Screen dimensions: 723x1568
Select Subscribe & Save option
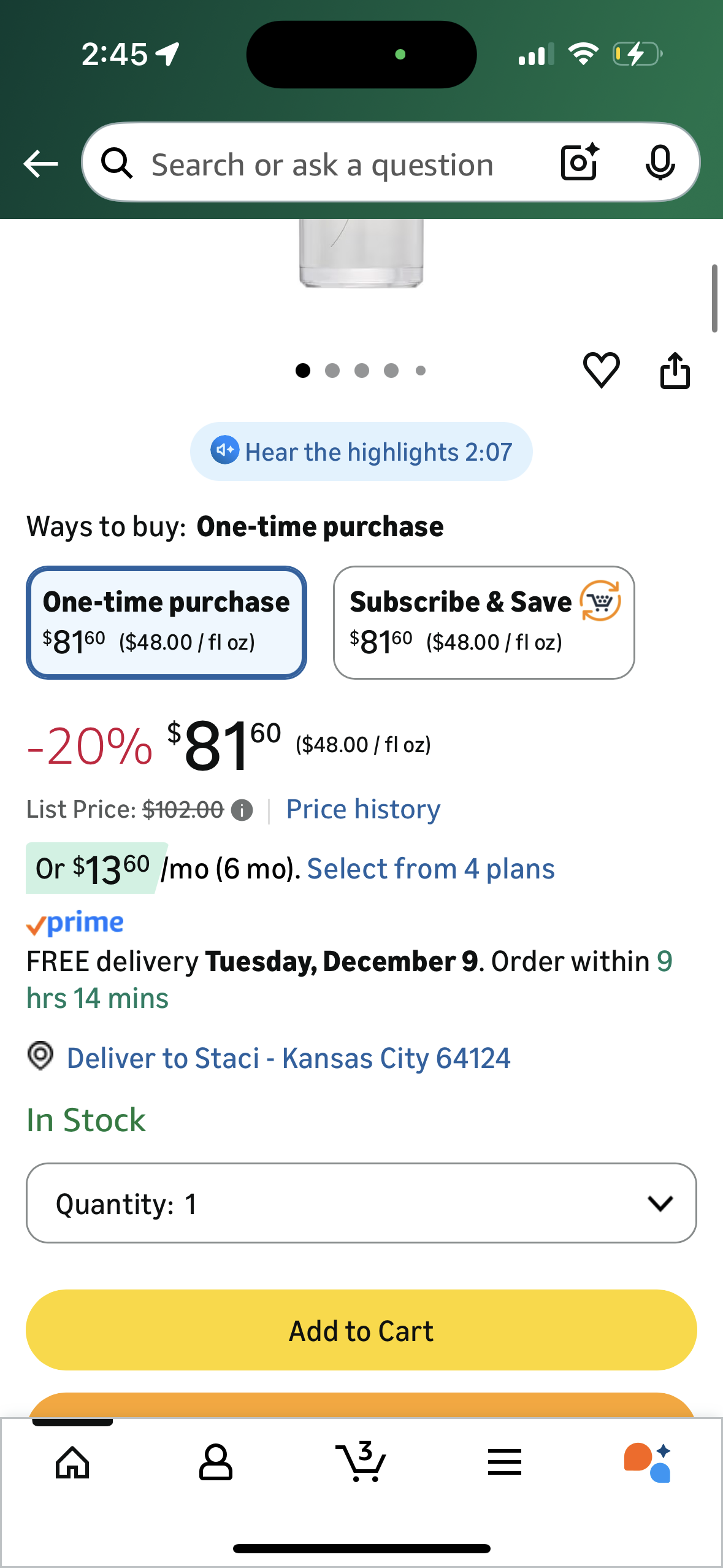tap(483, 622)
